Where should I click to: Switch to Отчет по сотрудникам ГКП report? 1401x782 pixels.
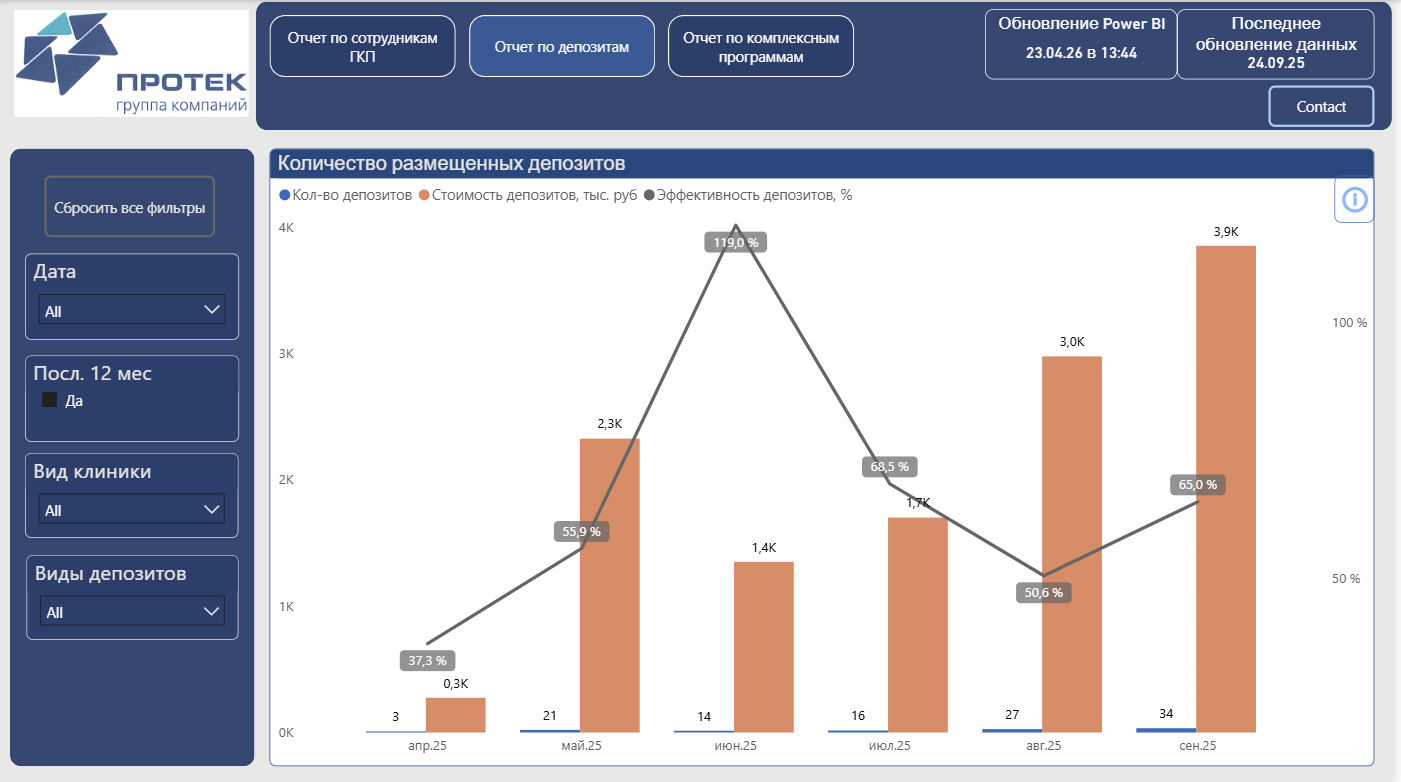tap(362, 45)
